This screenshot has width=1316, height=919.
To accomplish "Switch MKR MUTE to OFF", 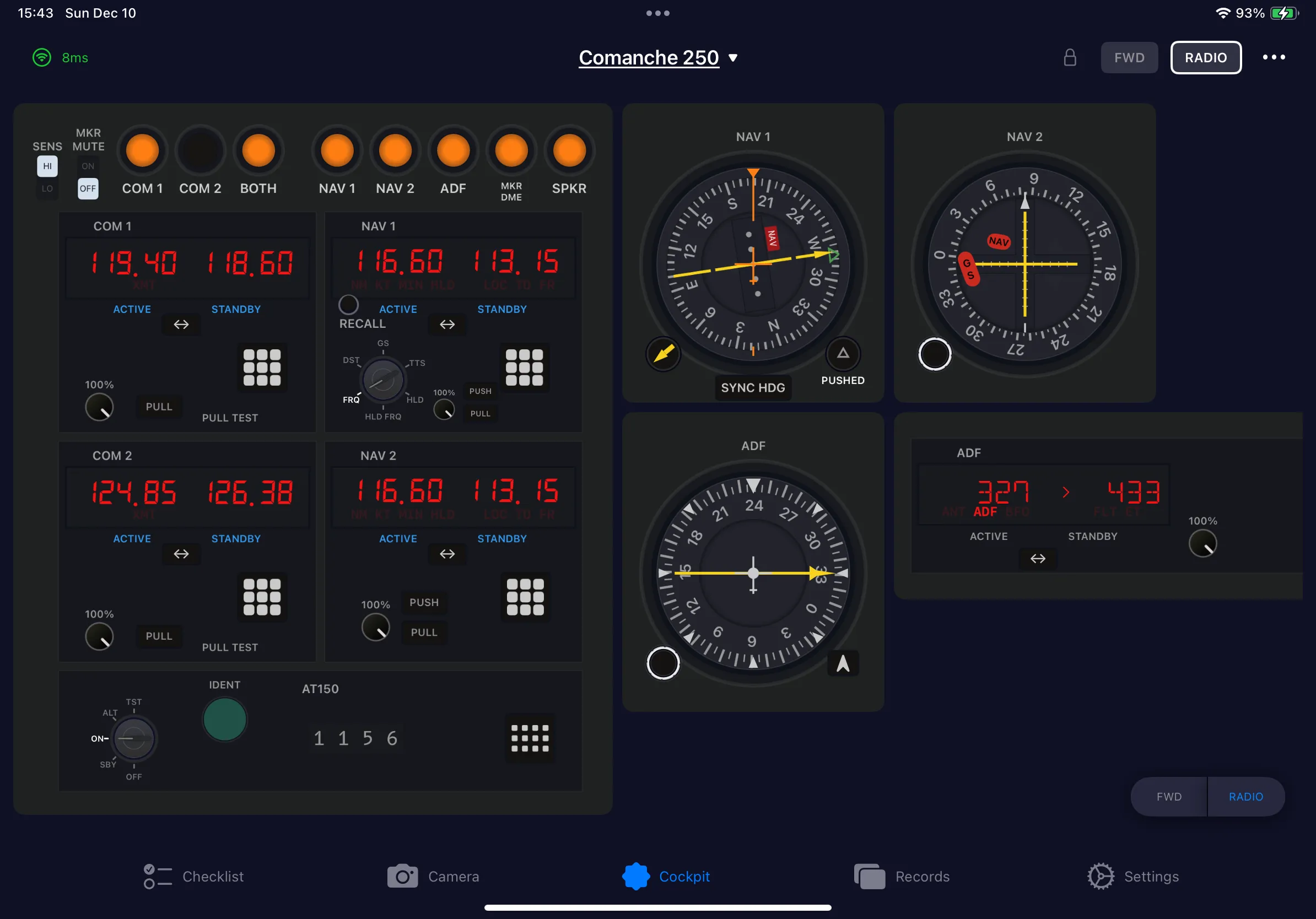I will point(88,188).
